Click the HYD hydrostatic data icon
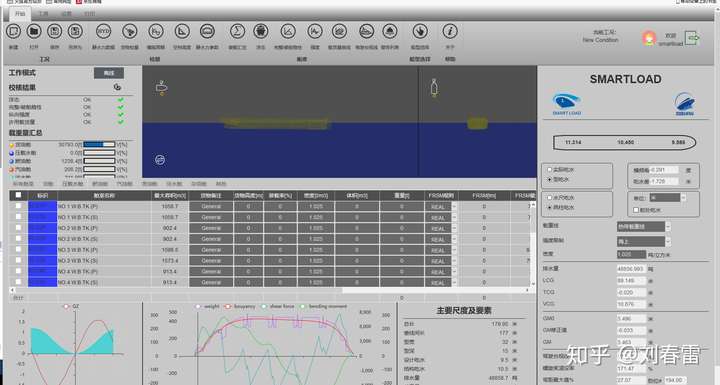 pos(104,32)
